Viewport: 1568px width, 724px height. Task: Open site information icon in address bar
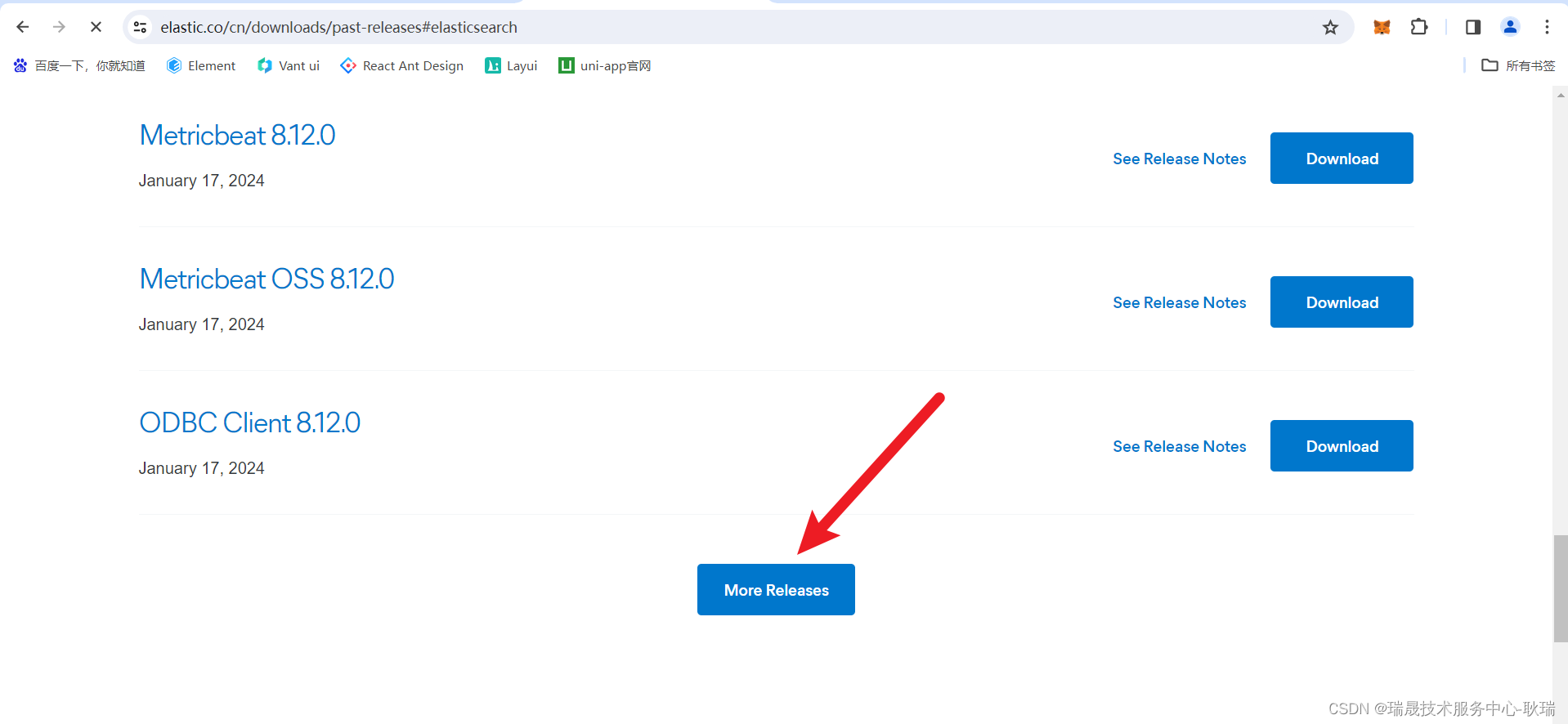click(141, 27)
